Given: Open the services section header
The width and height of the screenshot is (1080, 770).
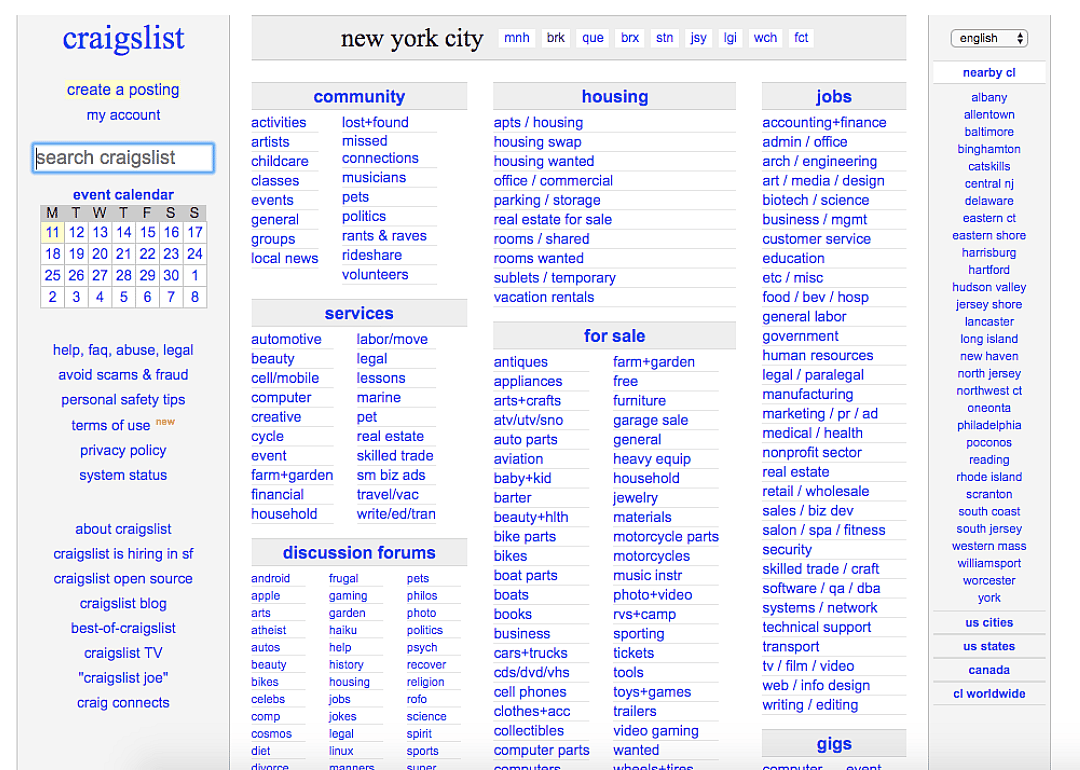Looking at the screenshot, I should click(359, 313).
